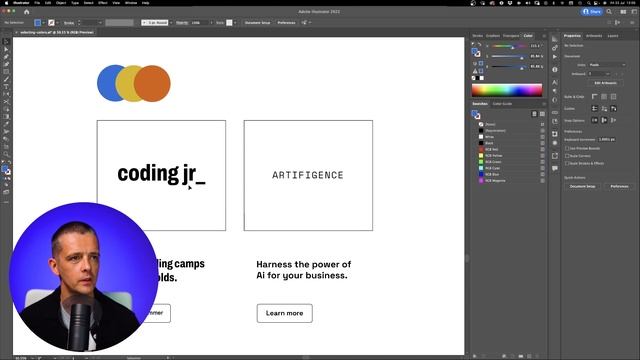Image resolution: width=640 pixels, height=360 pixels.
Task: Enable Scale Strokes & Effects checkbox
Action: (x=567, y=163)
